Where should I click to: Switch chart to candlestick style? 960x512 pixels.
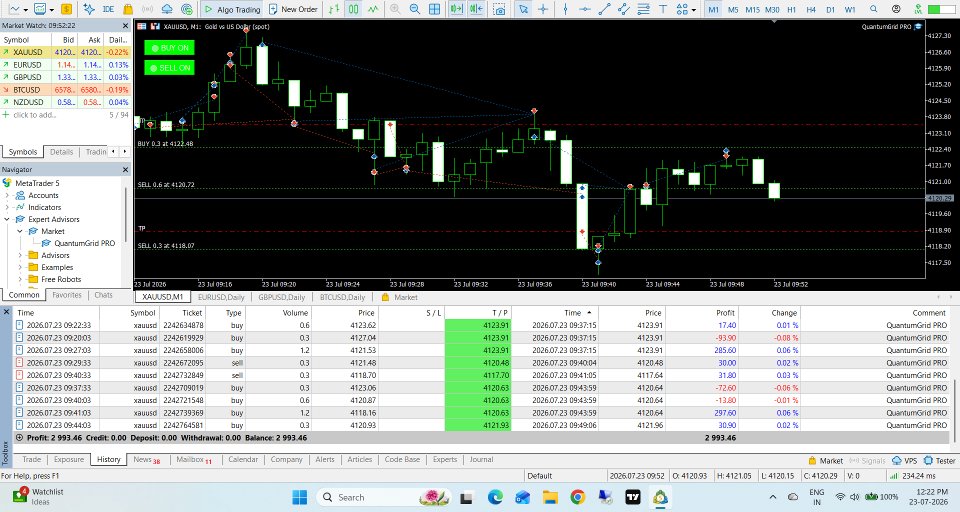pyautogui.click(x=353, y=9)
